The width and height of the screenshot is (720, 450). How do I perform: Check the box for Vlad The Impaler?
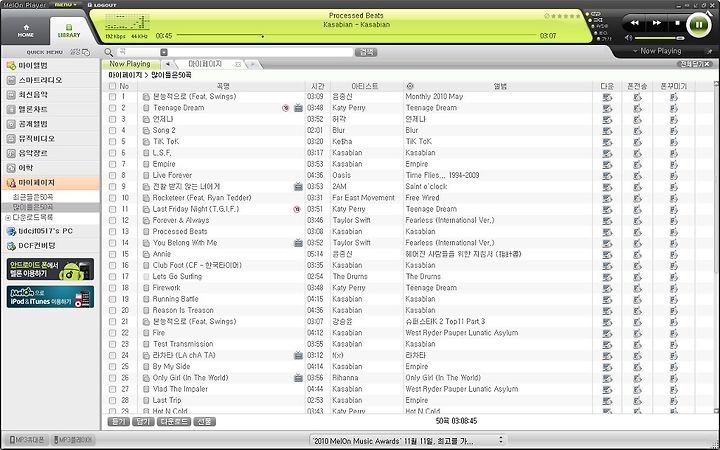click(x=112, y=389)
